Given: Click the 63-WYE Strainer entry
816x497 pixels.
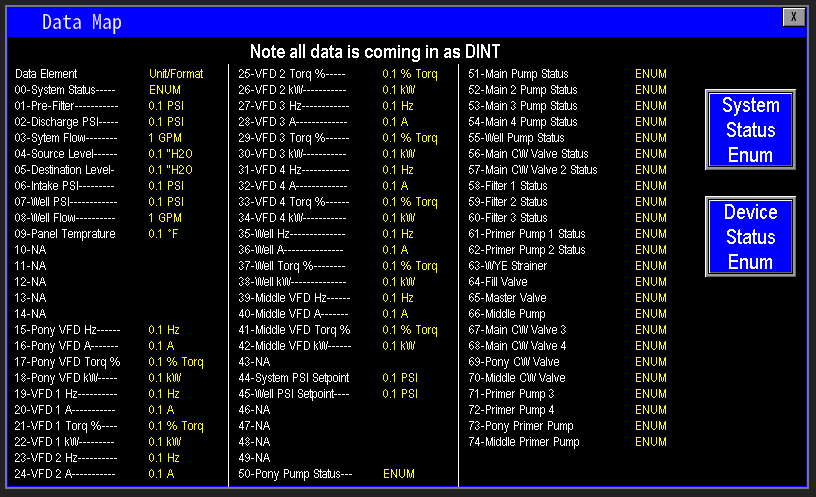Looking at the screenshot, I should point(507,266).
